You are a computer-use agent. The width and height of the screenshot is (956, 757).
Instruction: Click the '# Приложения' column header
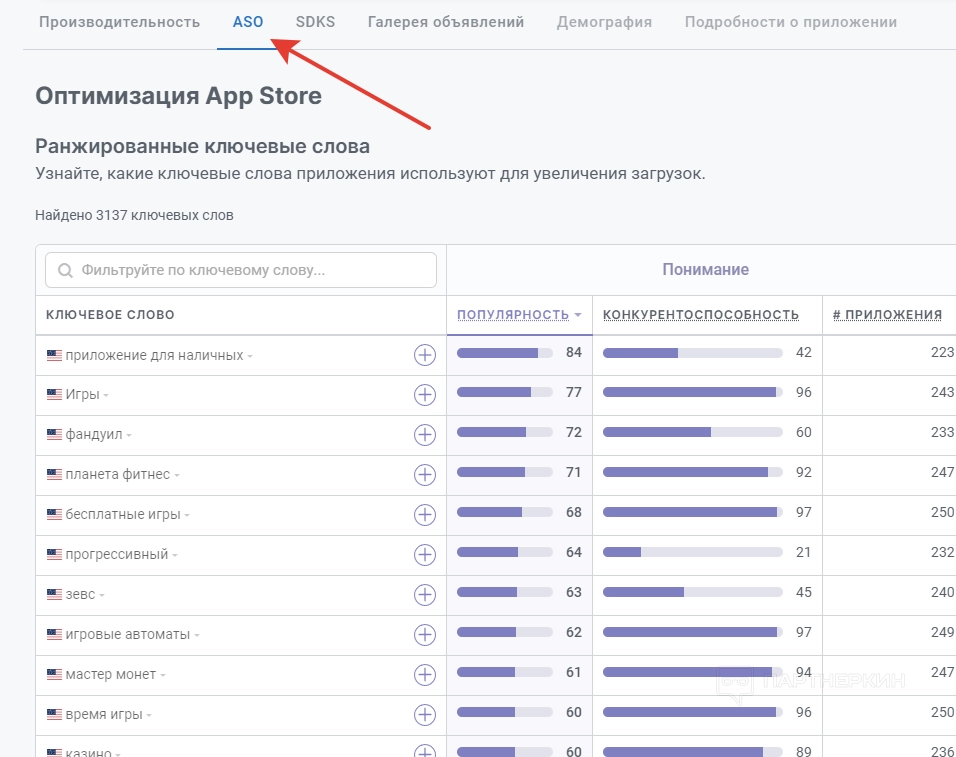[x=887, y=315]
